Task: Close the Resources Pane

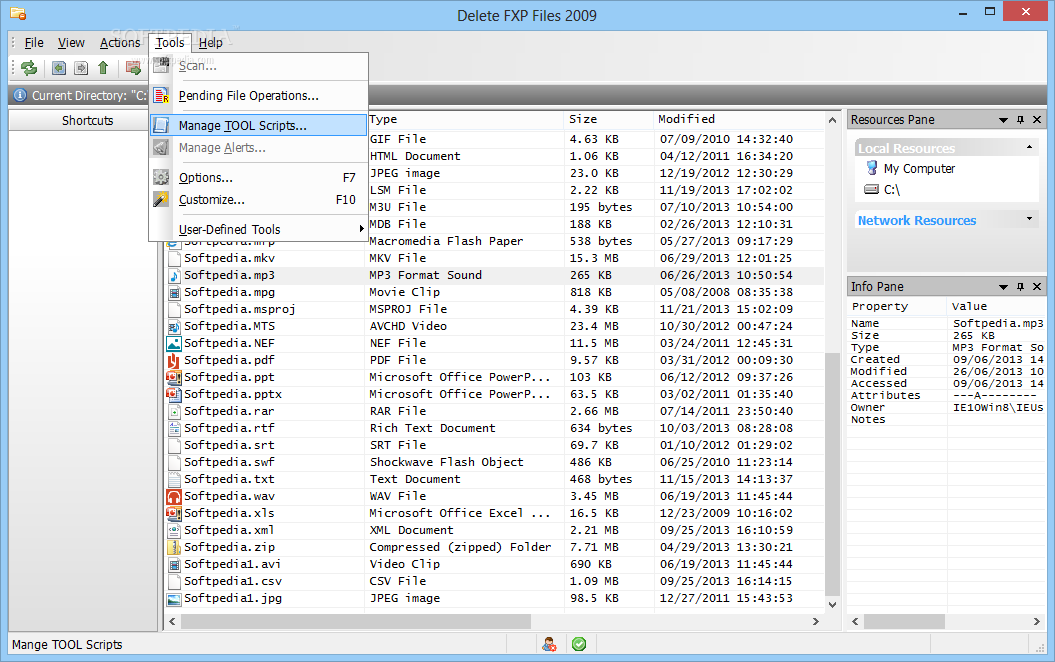Action: click(1037, 120)
